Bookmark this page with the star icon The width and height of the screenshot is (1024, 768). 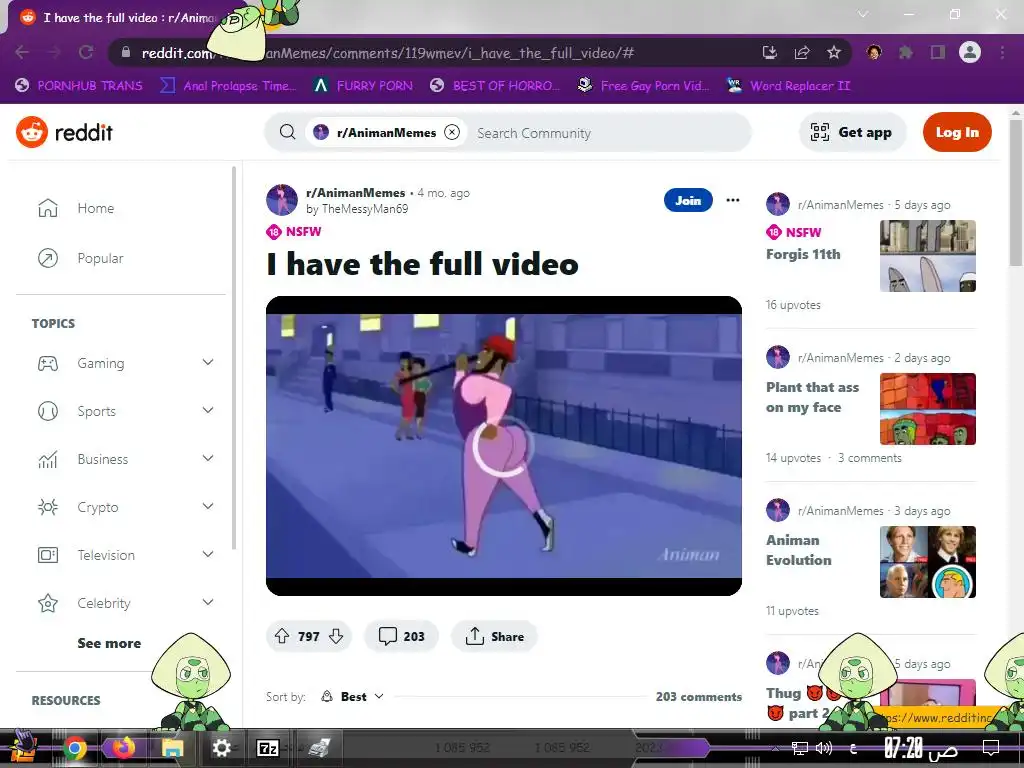pyautogui.click(x=834, y=52)
